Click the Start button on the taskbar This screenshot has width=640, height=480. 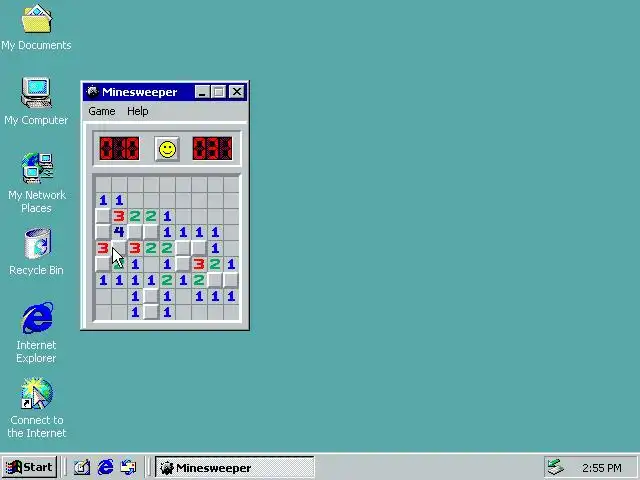(29, 467)
